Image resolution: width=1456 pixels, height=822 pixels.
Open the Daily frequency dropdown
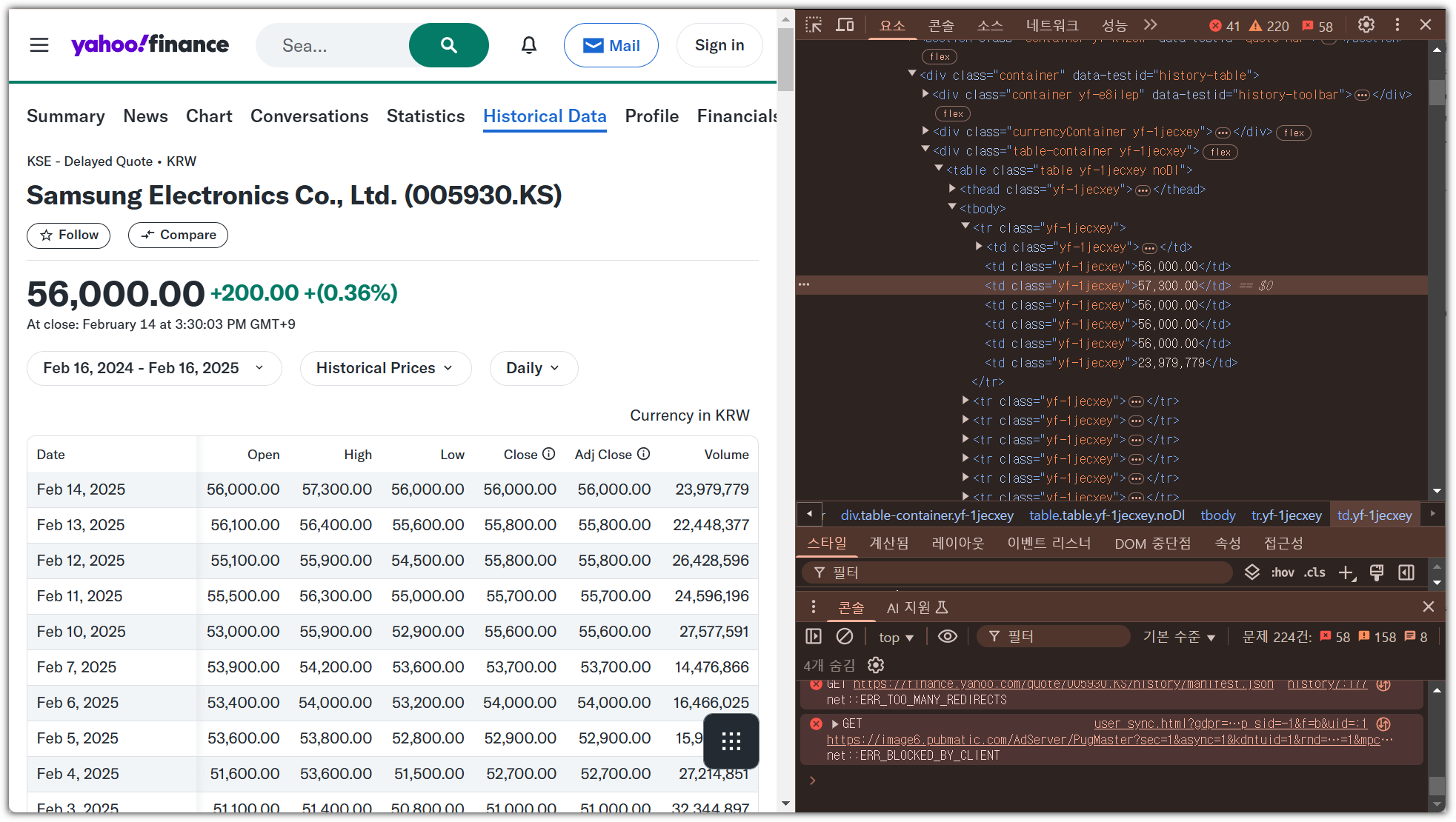(x=533, y=368)
